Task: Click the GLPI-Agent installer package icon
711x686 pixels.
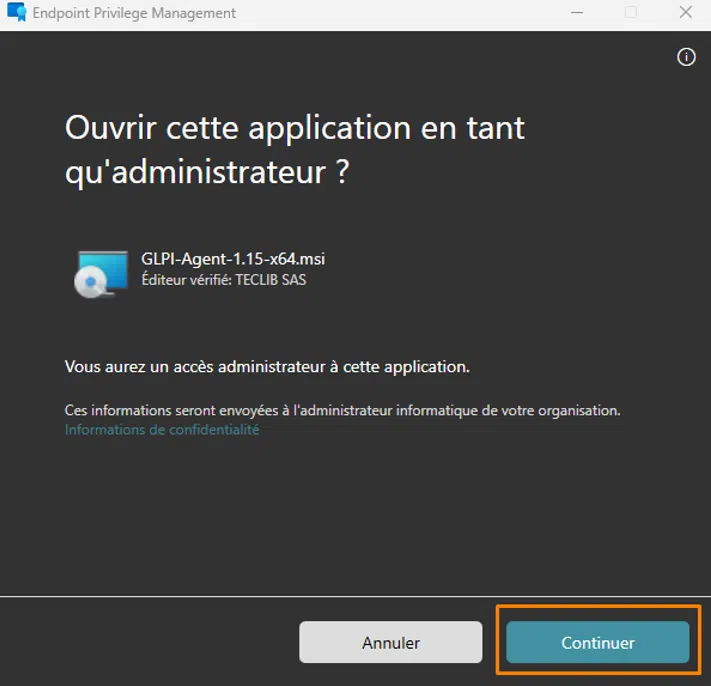Action: coord(101,273)
